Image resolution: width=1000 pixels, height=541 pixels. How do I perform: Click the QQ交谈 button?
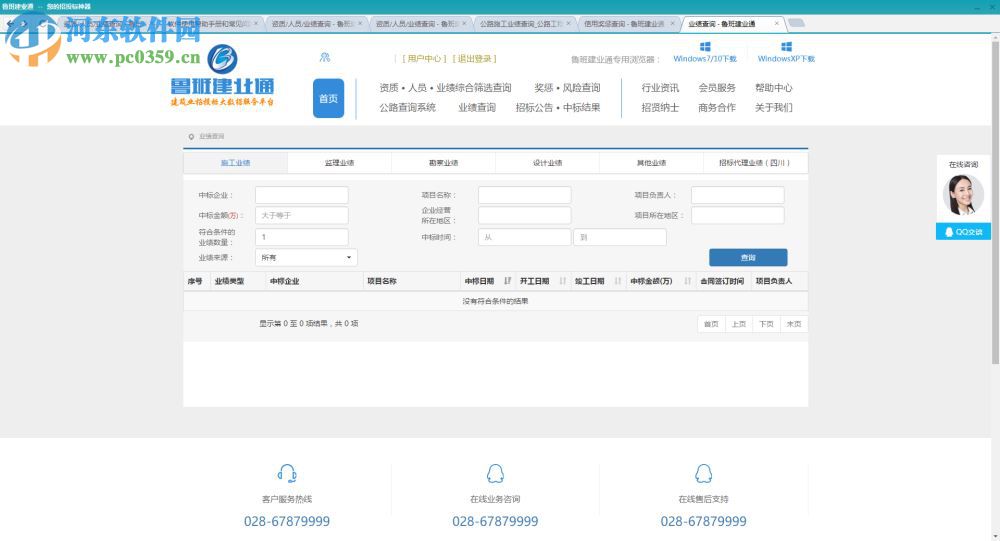(963, 232)
